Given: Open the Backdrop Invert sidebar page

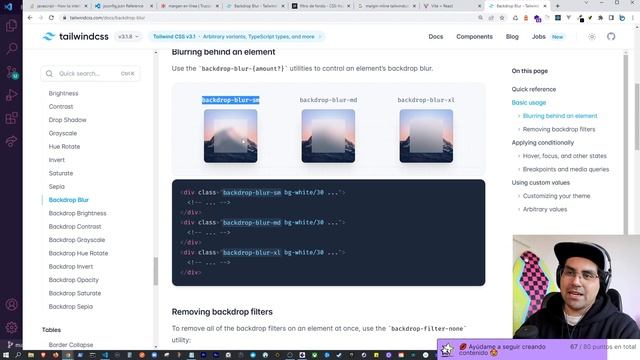Looking at the screenshot, I should pos(71,267).
